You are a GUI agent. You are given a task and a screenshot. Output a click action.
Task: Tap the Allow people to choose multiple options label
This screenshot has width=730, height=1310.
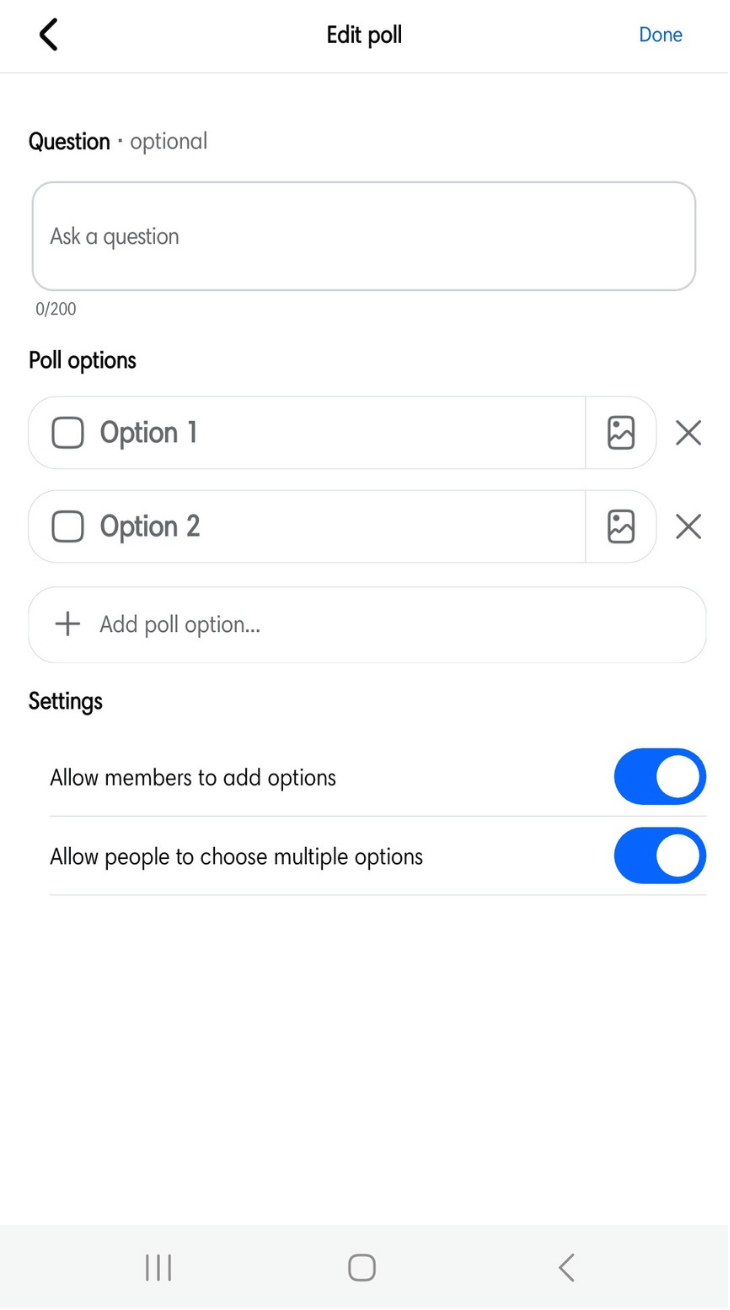[236, 857]
